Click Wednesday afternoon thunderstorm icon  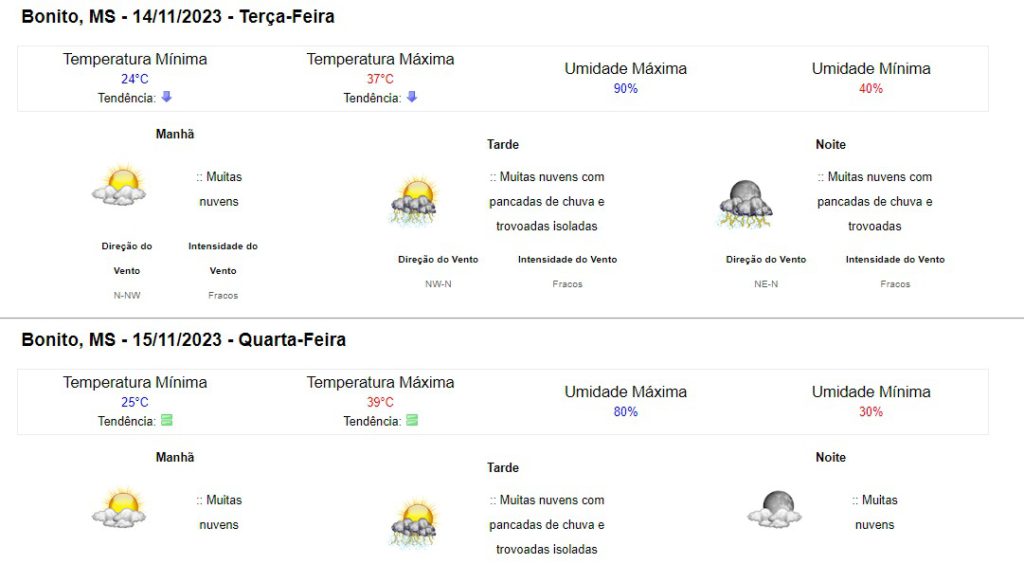[x=414, y=524]
